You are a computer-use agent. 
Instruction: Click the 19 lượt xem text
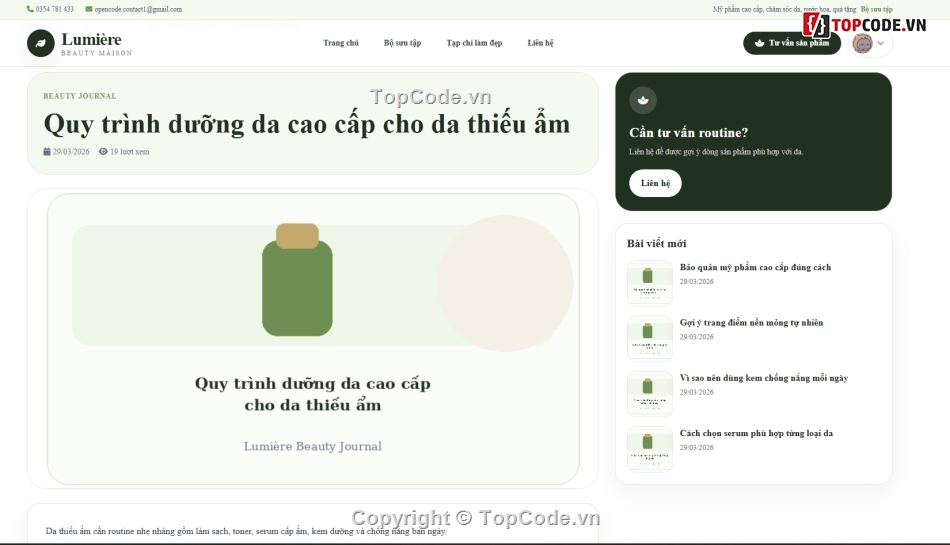[x=130, y=151]
